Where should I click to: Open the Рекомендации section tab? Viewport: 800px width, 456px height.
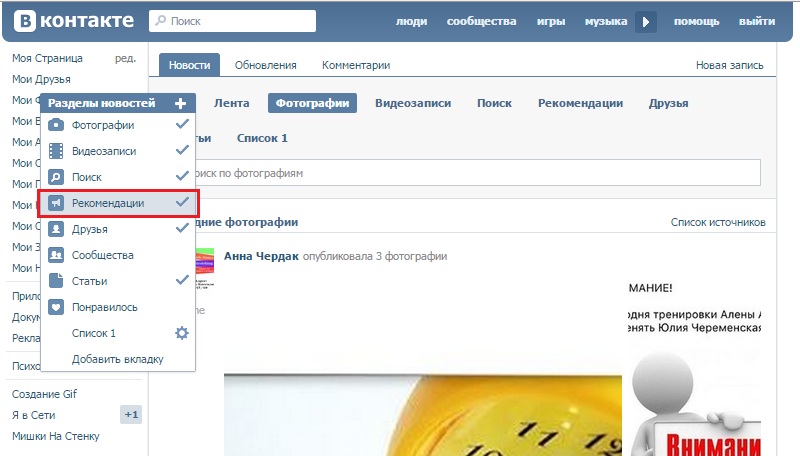(x=580, y=103)
